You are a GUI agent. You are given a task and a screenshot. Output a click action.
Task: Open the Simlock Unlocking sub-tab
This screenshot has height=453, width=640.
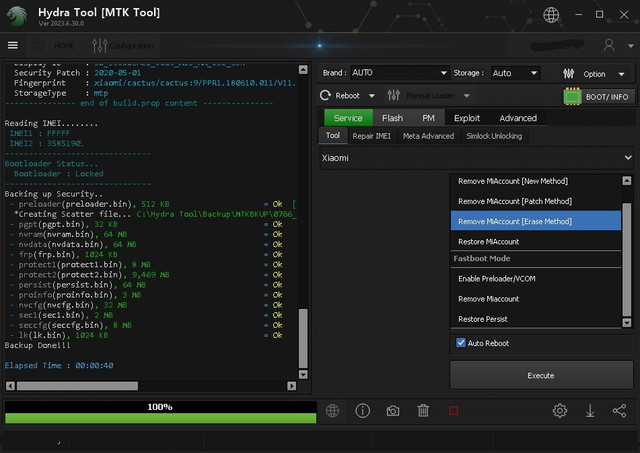(x=494, y=136)
